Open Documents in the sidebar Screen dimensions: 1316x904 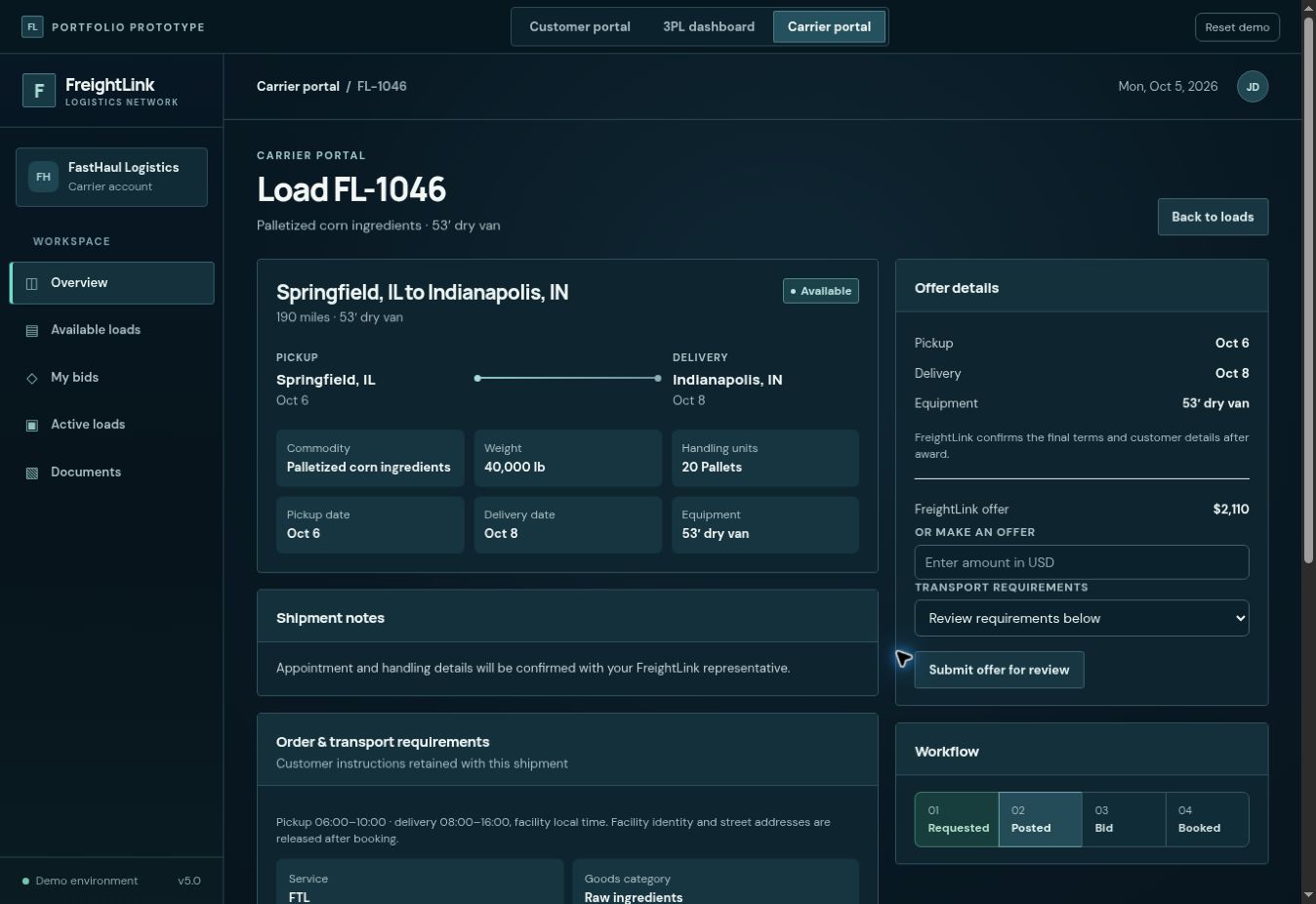click(x=112, y=473)
